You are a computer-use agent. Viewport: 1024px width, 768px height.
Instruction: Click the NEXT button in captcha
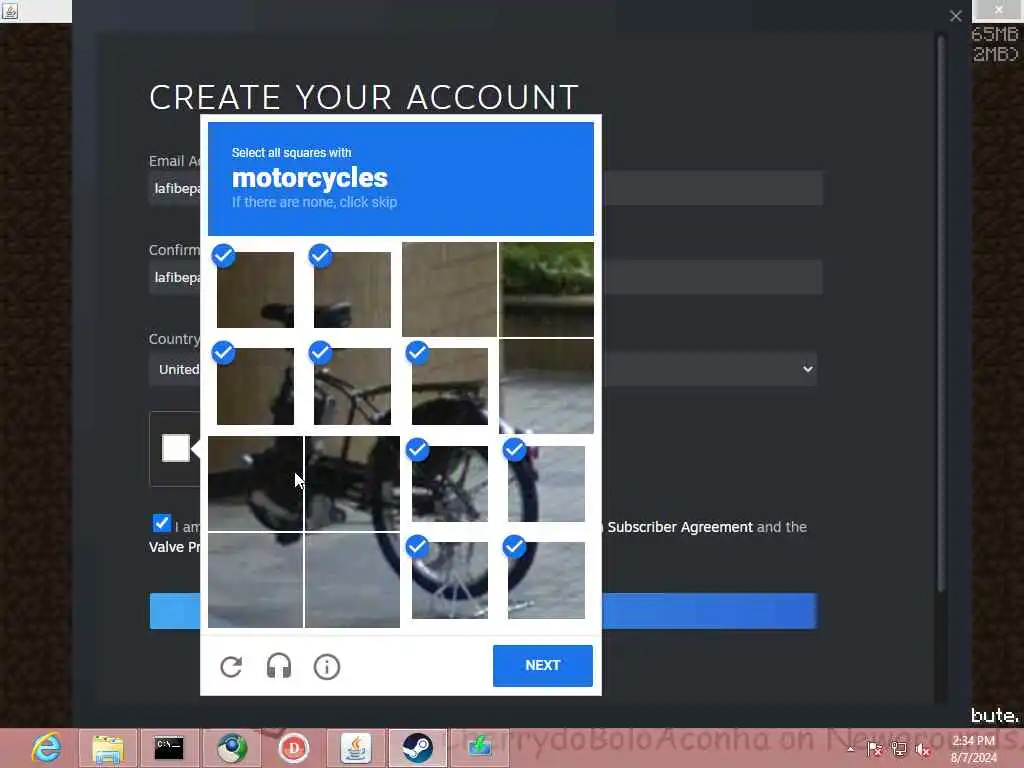[543, 665]
